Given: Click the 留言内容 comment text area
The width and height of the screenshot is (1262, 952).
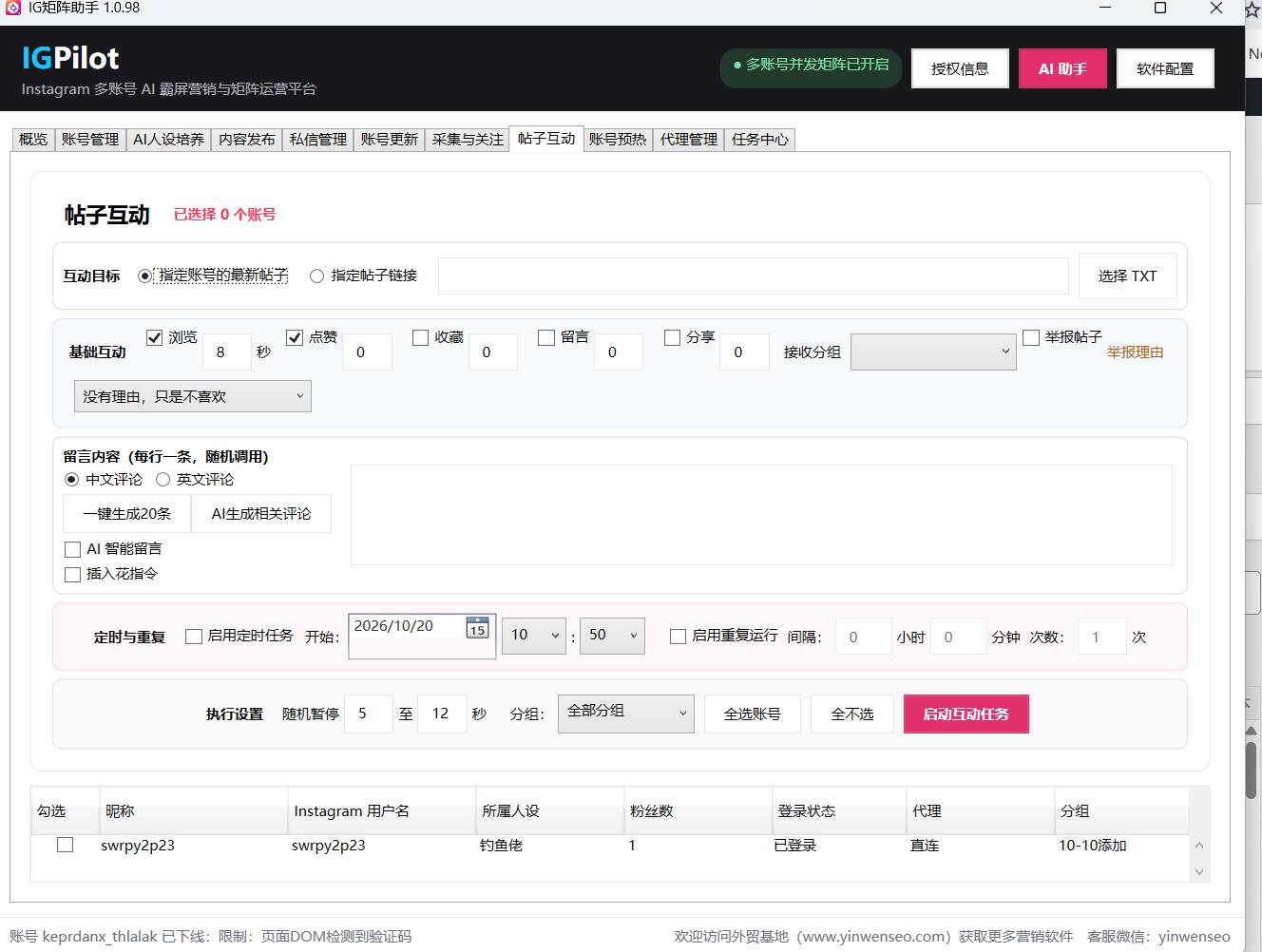Looking at the screenshot, I should [x=761, y=515].
